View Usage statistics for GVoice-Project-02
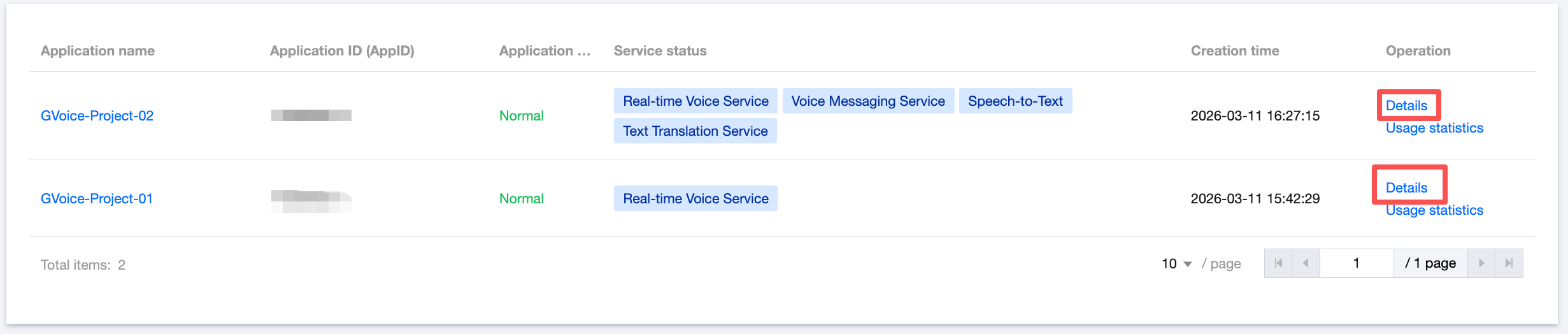Screen dimensions: 1568x334 pyautogui.click(x=1434, y=128)
